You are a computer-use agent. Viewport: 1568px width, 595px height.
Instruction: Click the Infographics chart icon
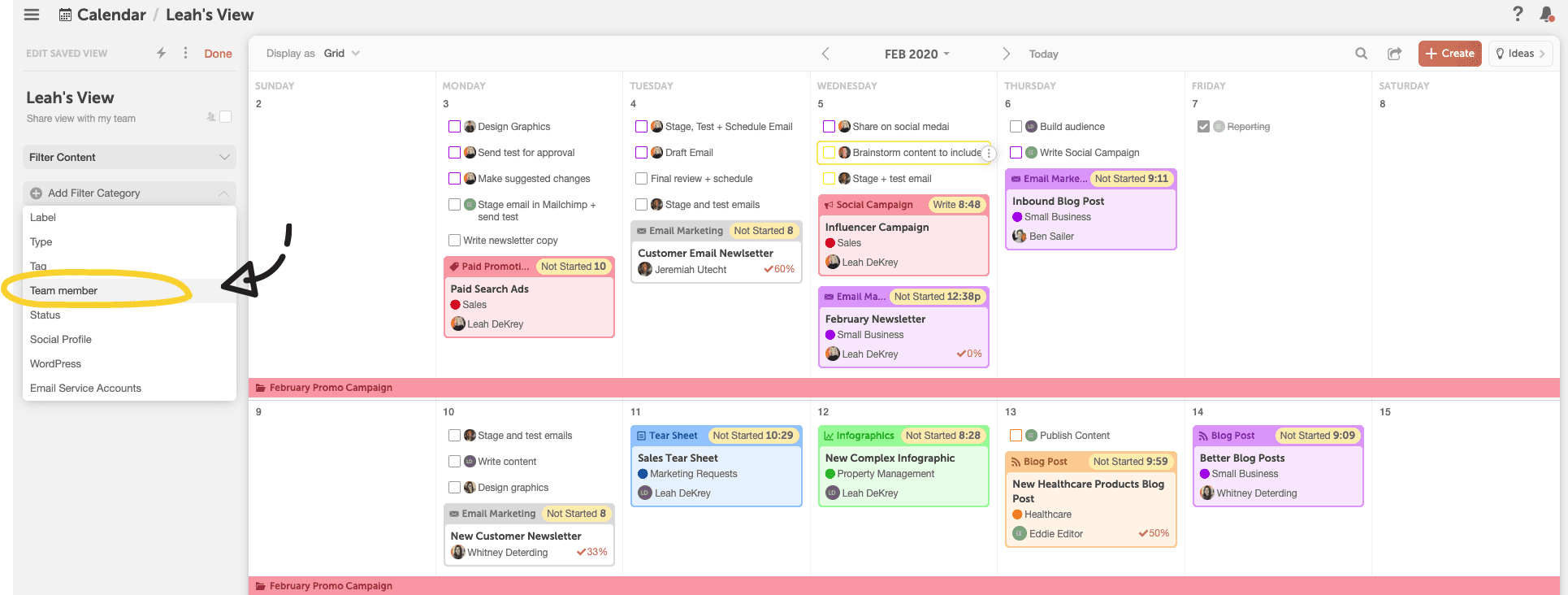(829, 436)
